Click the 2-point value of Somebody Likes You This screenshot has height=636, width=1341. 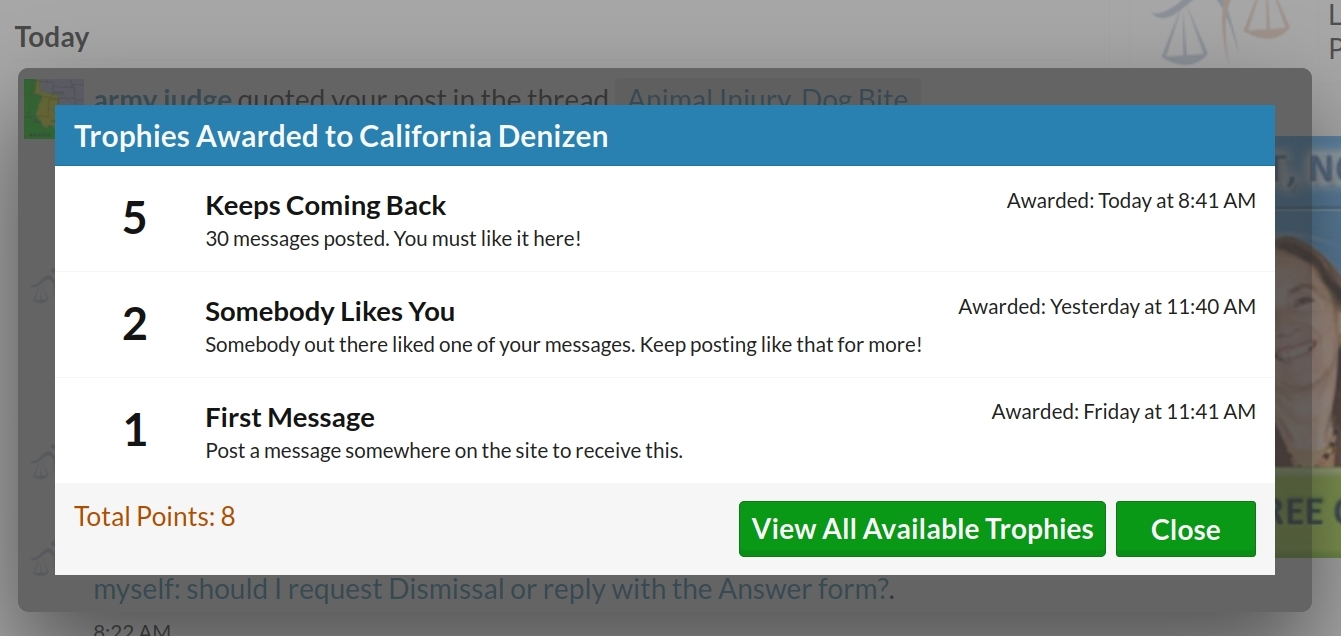(x=135, y=324)
